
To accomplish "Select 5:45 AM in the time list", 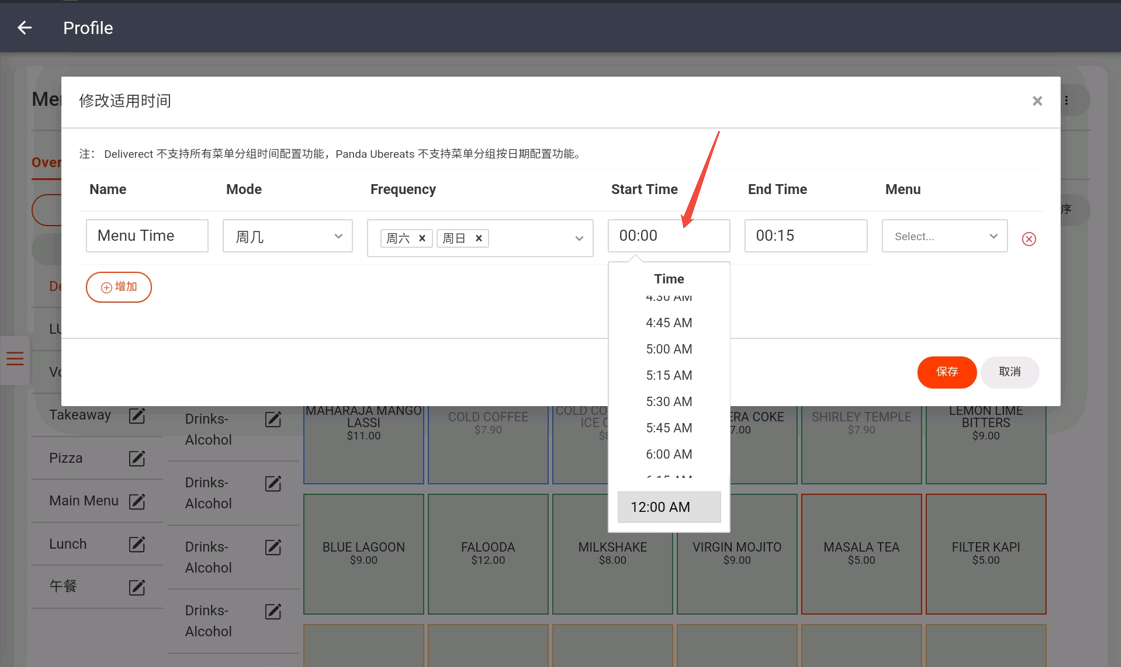I will click(668, 428).
